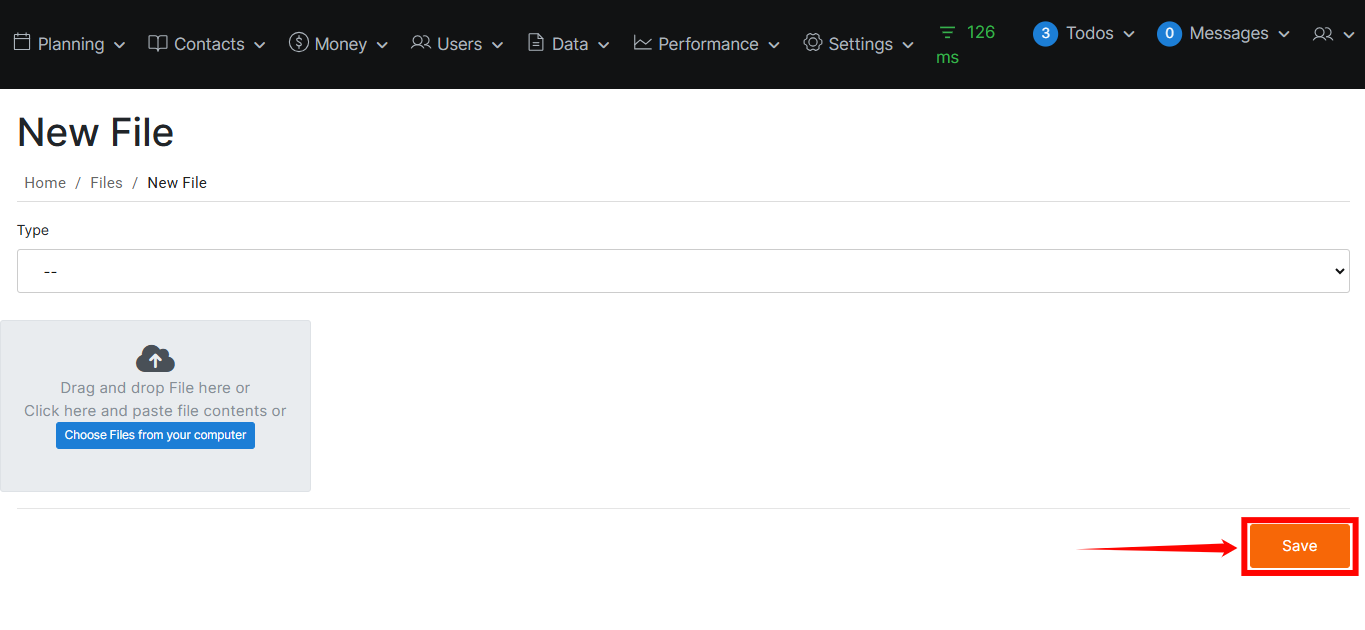The height and width of the screenshot is (630, 1365).
Task: Click the Settings gear icon
Action: click(813, 43)
